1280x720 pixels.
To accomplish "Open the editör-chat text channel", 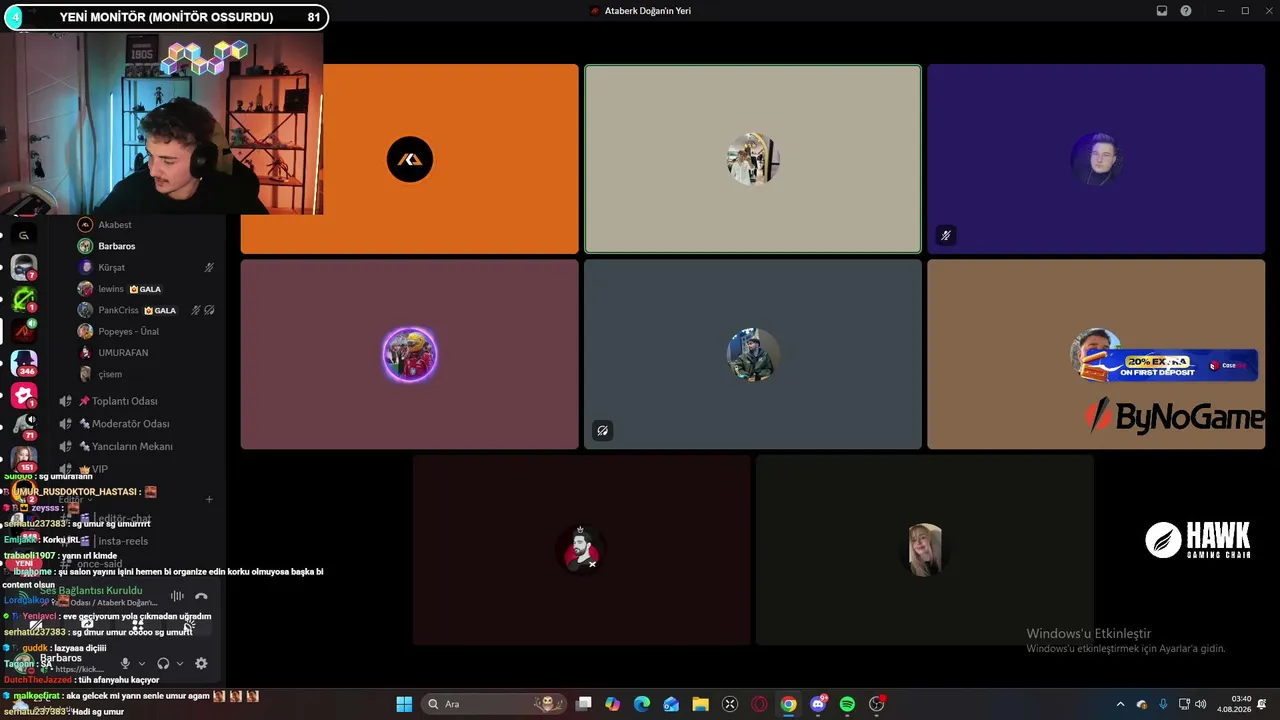I will [x=137, y=519].
